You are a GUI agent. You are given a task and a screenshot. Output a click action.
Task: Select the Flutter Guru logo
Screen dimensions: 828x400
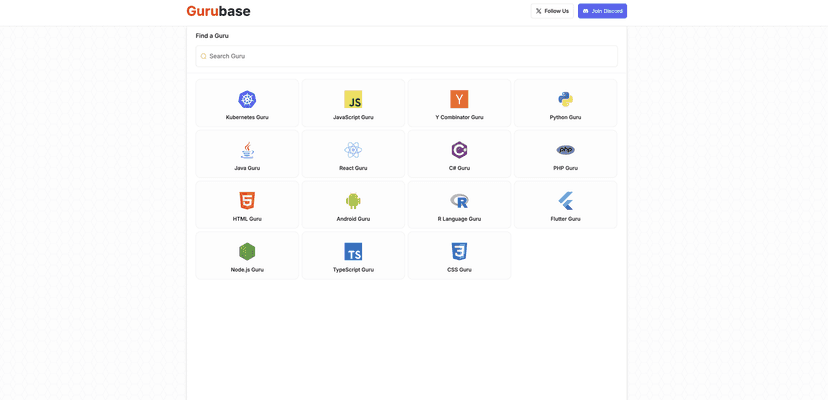(x=565, y=200)
